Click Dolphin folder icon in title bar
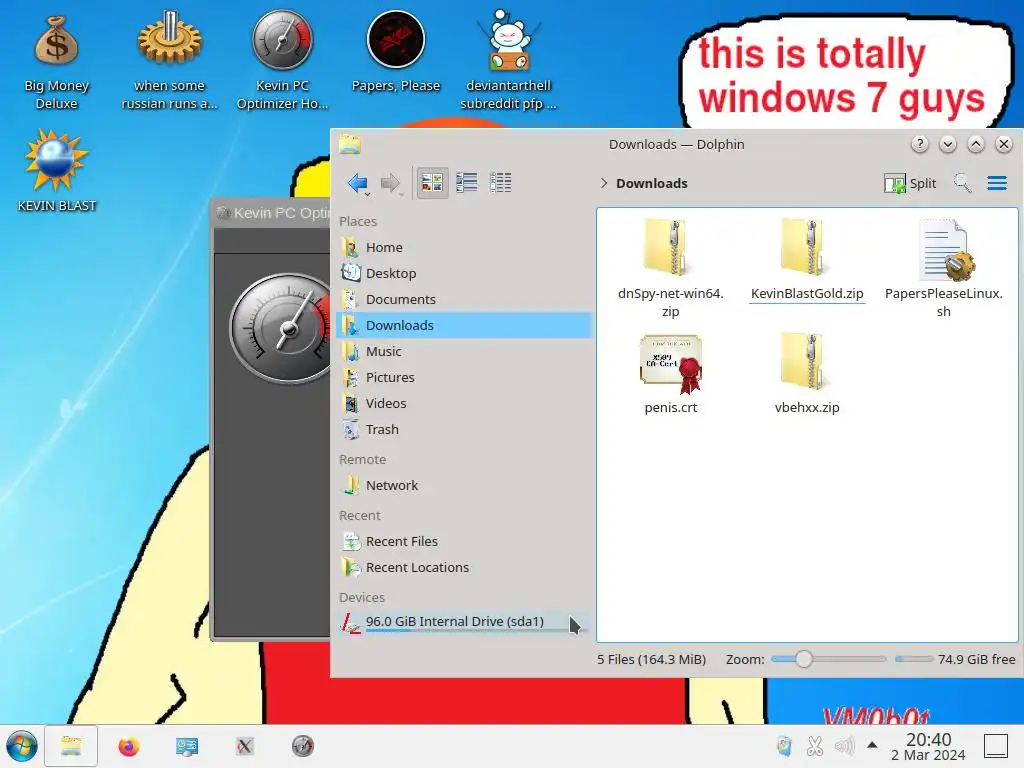This screenshot has height=768, width=1024. [350, 144]
